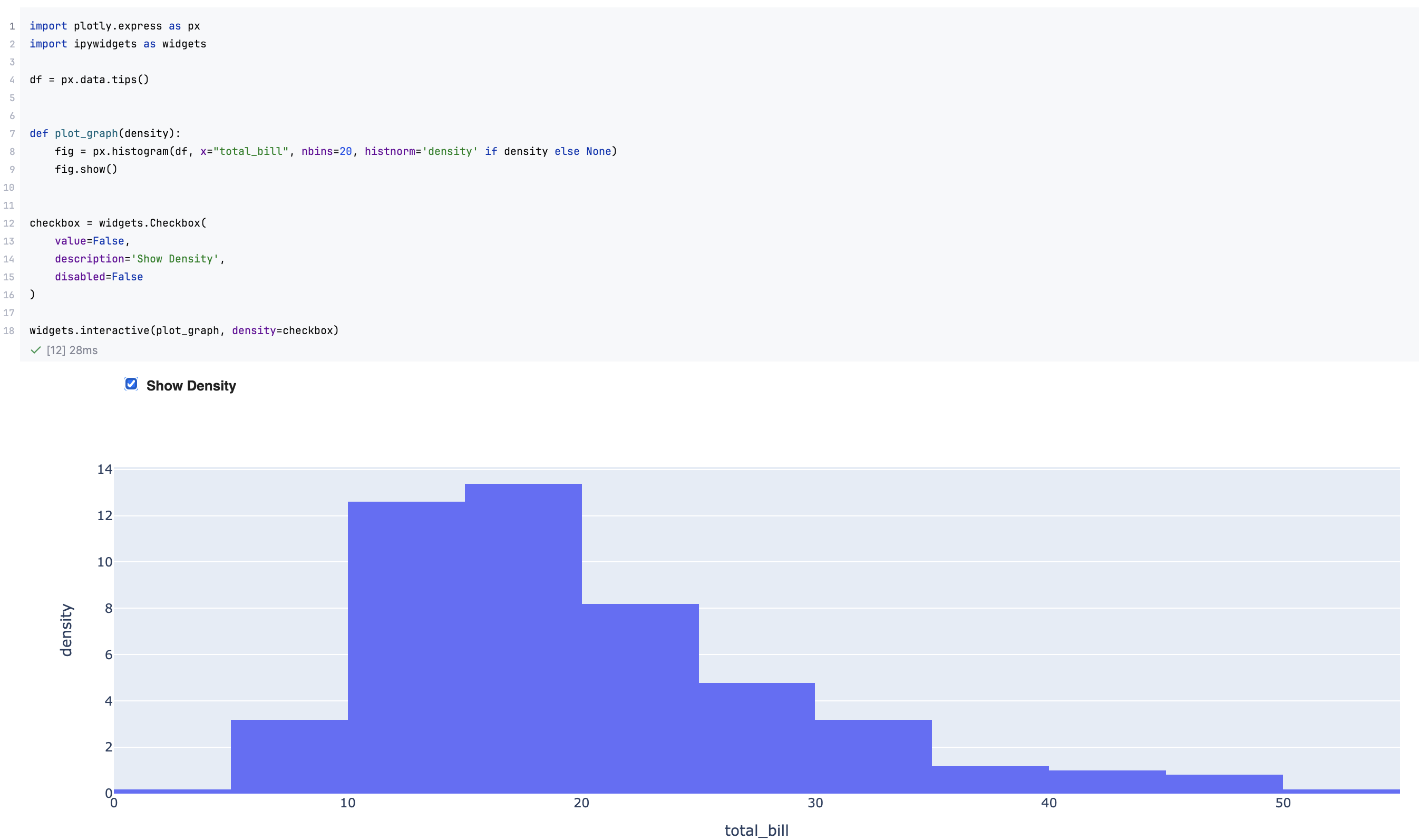
Task: Click the histogram bar spanning 20–25
Action: [640, 699]
